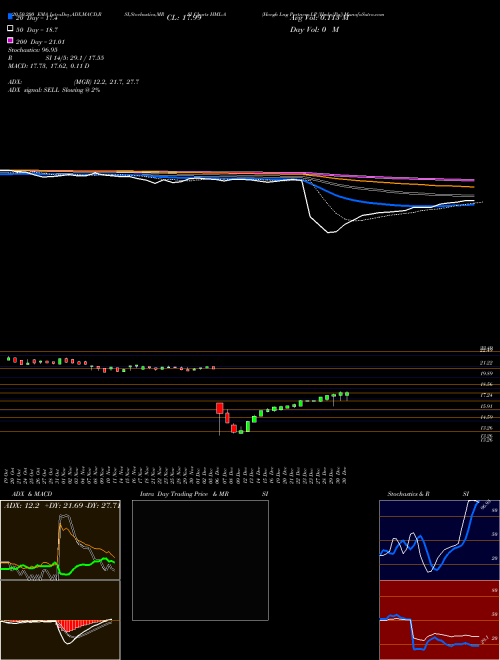Click the 'Day Vol: 0 M' label
500x660 pixels.
314,30
